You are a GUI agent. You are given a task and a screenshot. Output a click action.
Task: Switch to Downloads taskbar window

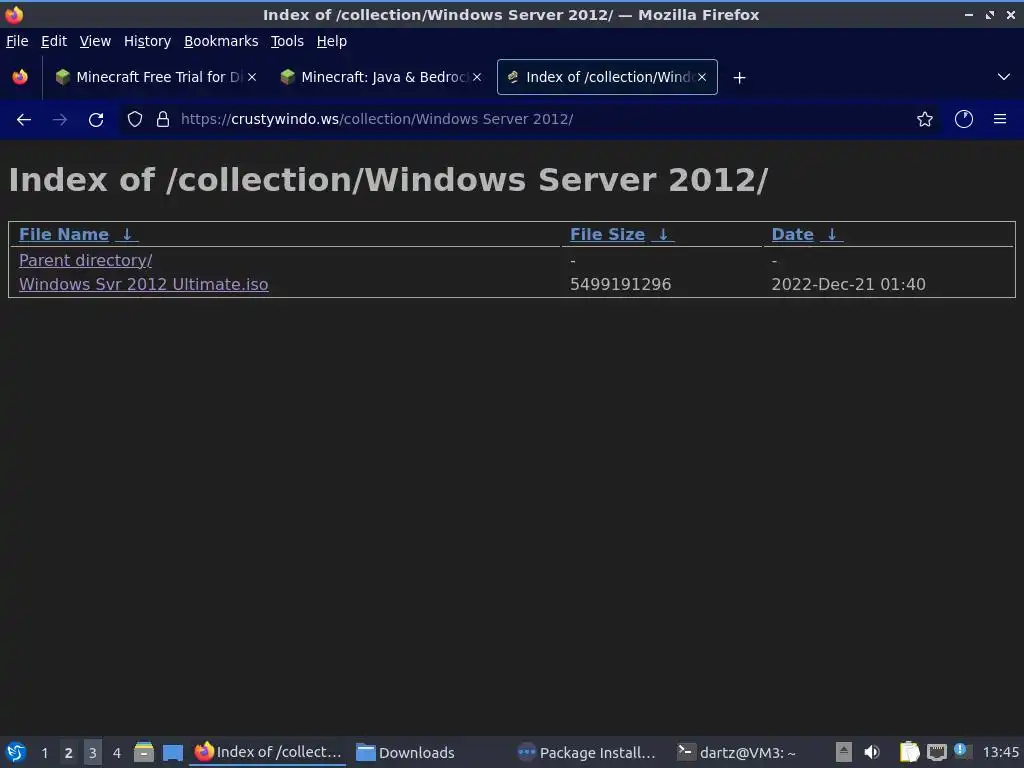[406, 752]
